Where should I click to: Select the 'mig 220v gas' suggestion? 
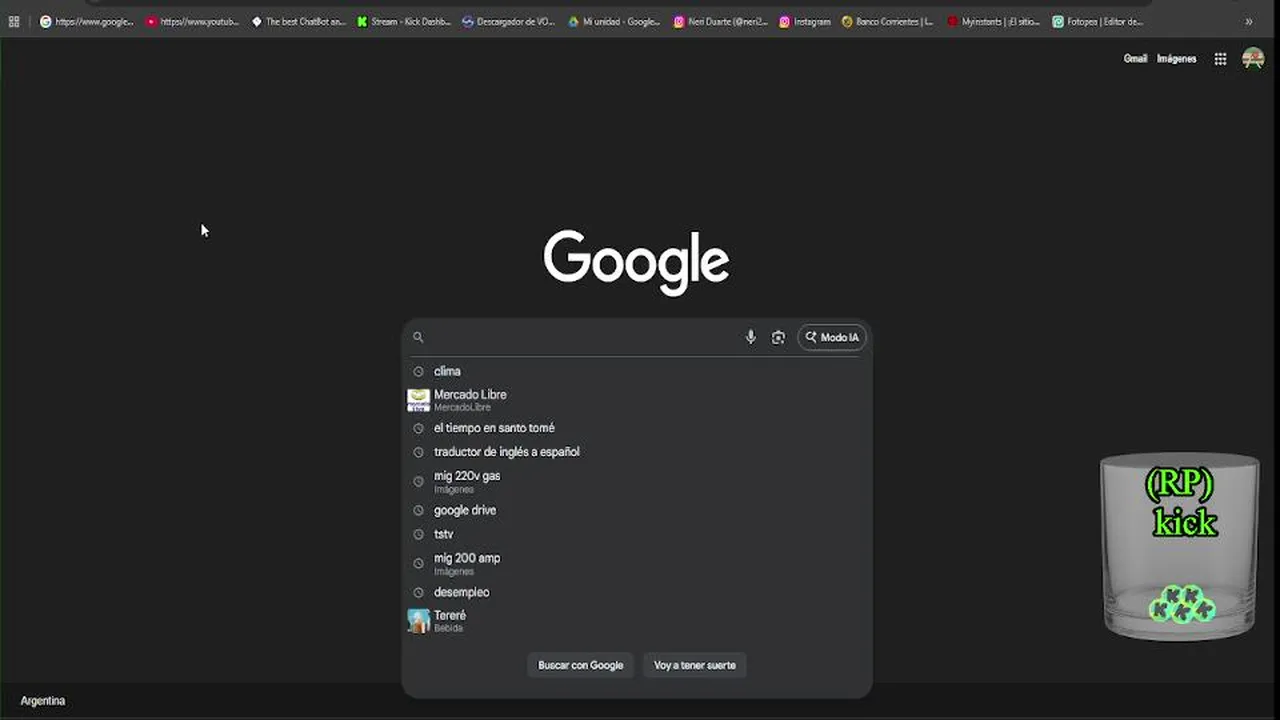[636, 481]
